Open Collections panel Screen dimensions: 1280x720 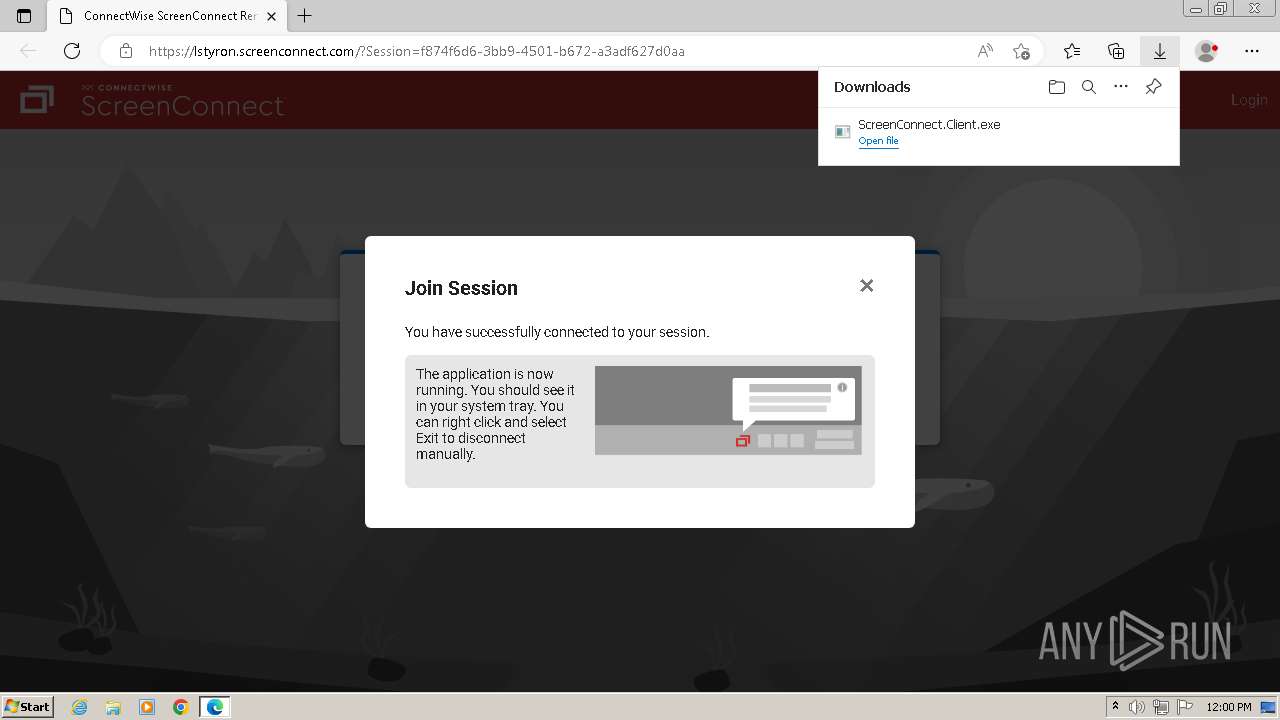[x=1116, y=51]
